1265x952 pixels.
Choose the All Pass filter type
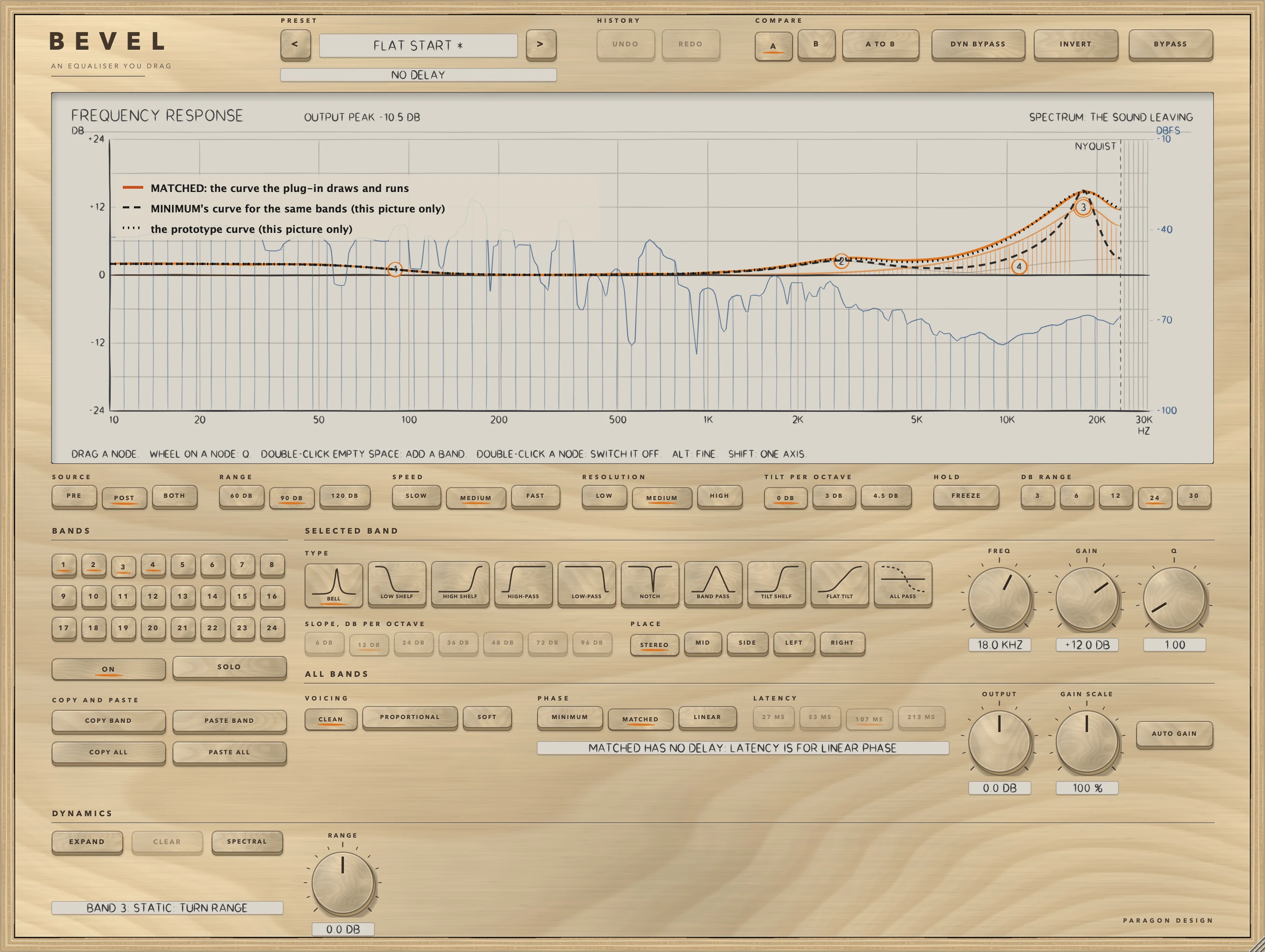click(903, 583)
